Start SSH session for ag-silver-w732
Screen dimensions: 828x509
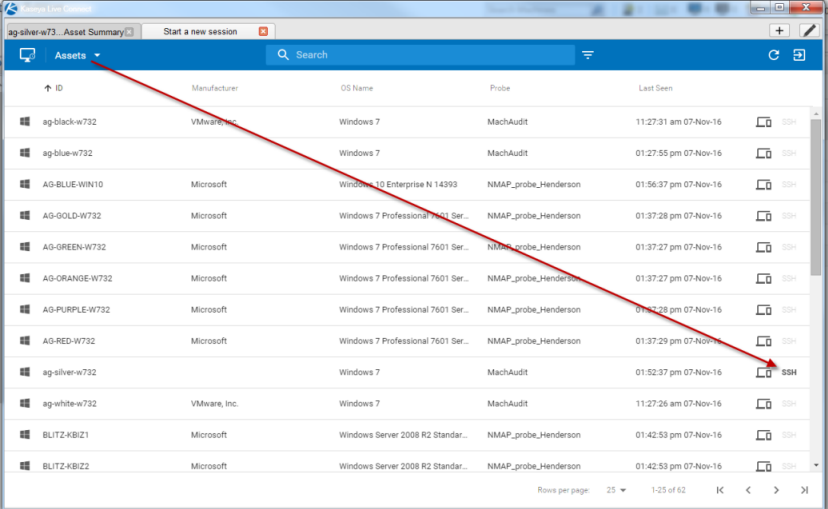click(789, 372)
